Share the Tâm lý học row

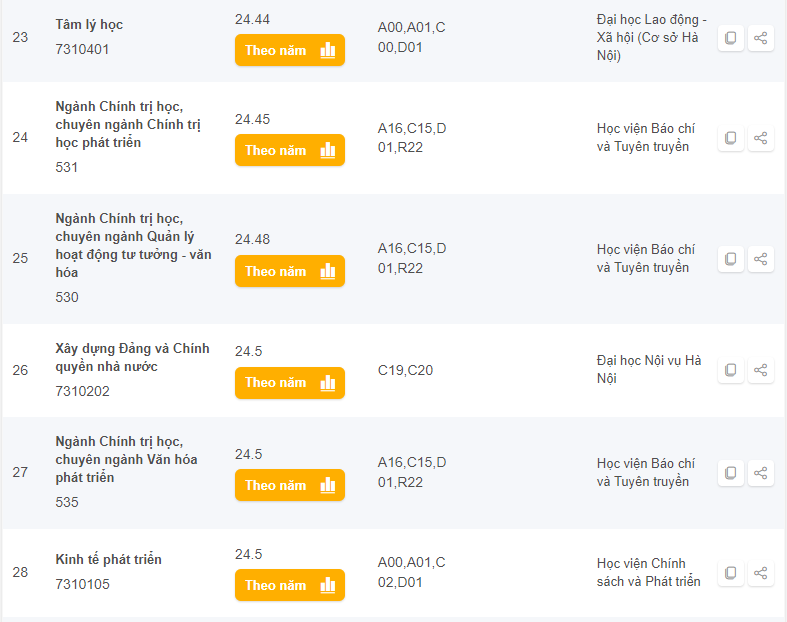click(x=761, y=38)
